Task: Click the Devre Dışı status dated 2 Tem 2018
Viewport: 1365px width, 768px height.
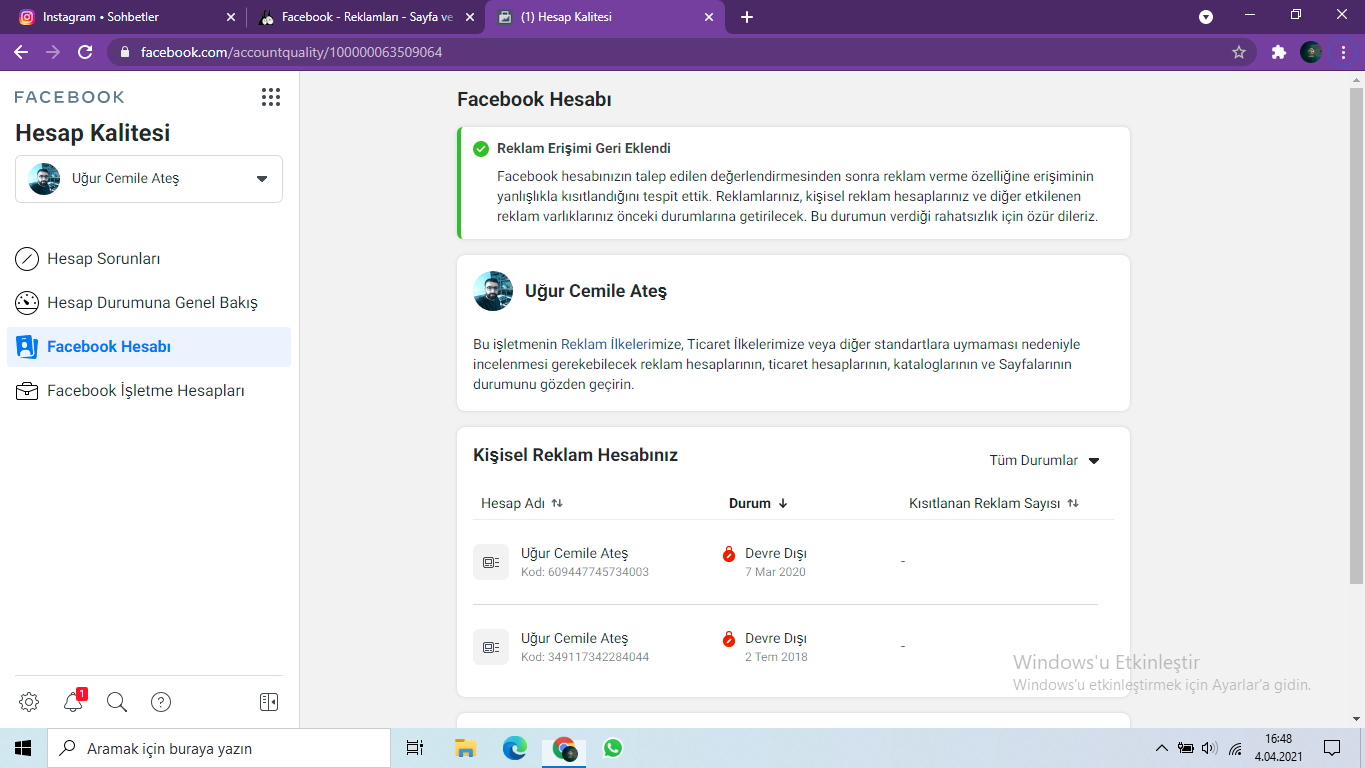Action: point(776,638)
